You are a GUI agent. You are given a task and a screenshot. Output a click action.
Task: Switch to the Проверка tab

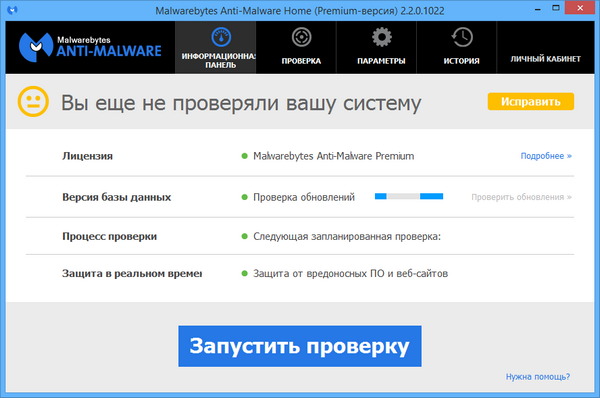coord(296,47)
